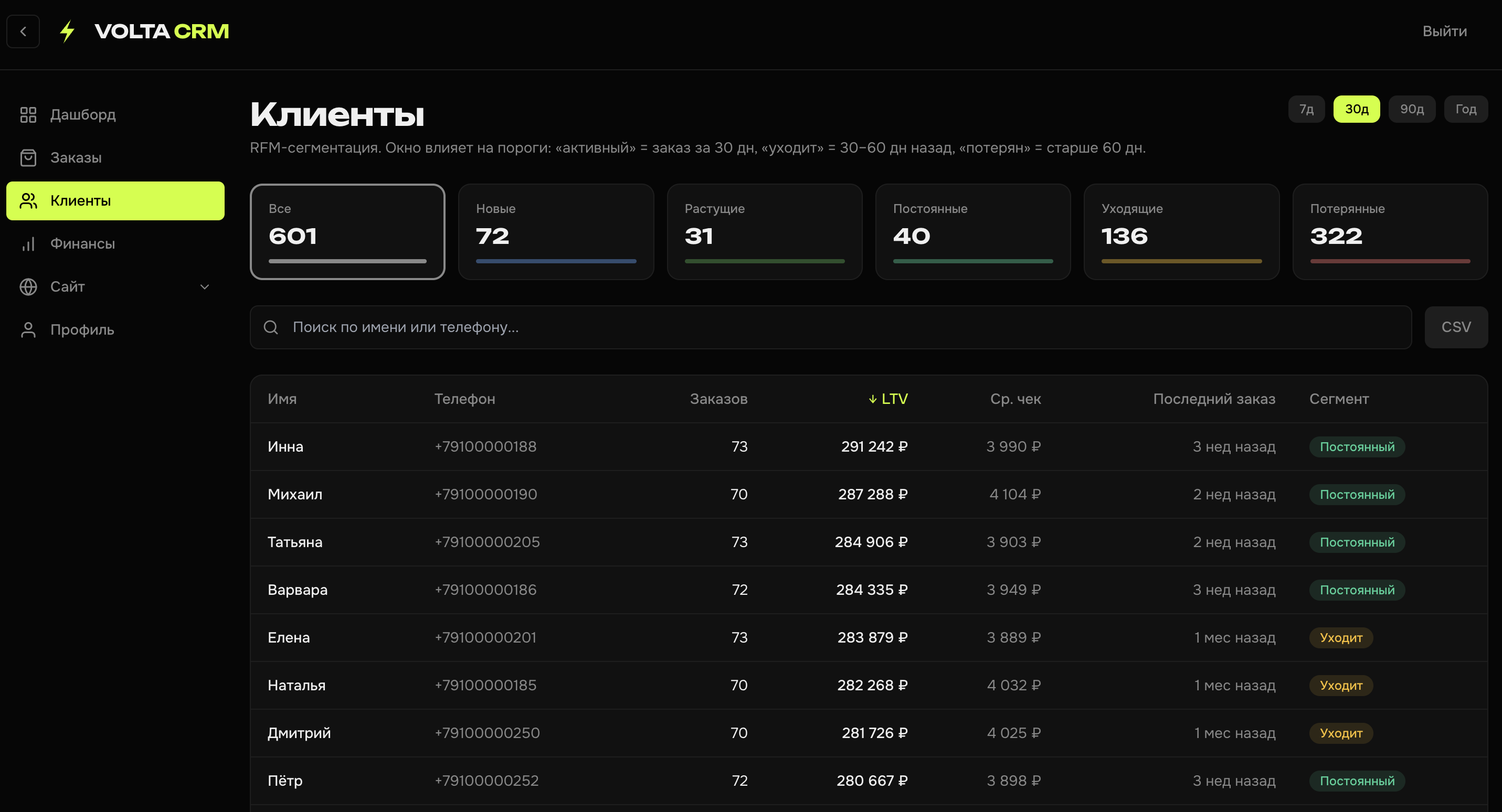Click phone number +79100000188
Image resolution: width=1502 pixels, height=812 pixels.
(x=485, y=447)
